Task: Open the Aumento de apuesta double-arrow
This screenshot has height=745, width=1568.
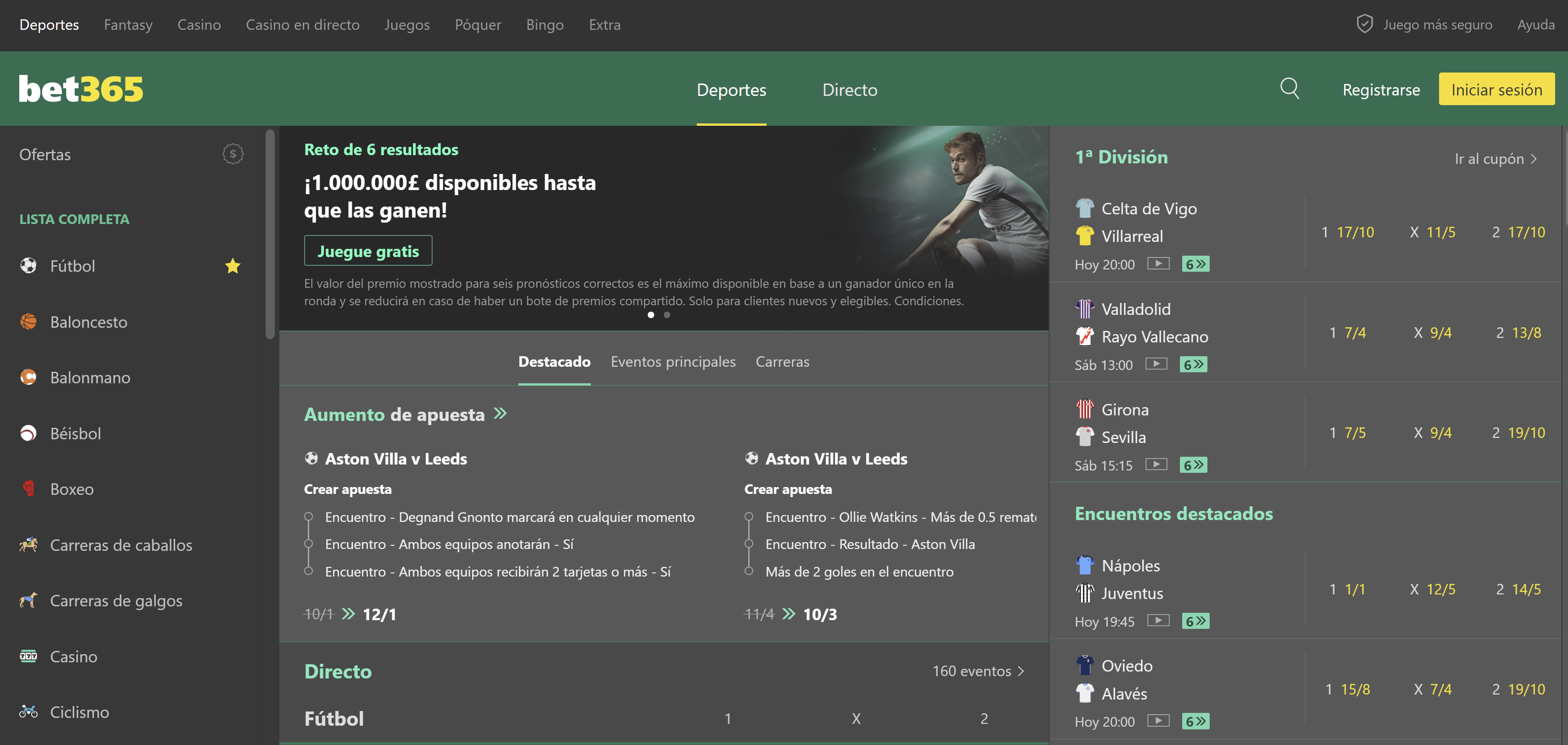Action: 500,414
